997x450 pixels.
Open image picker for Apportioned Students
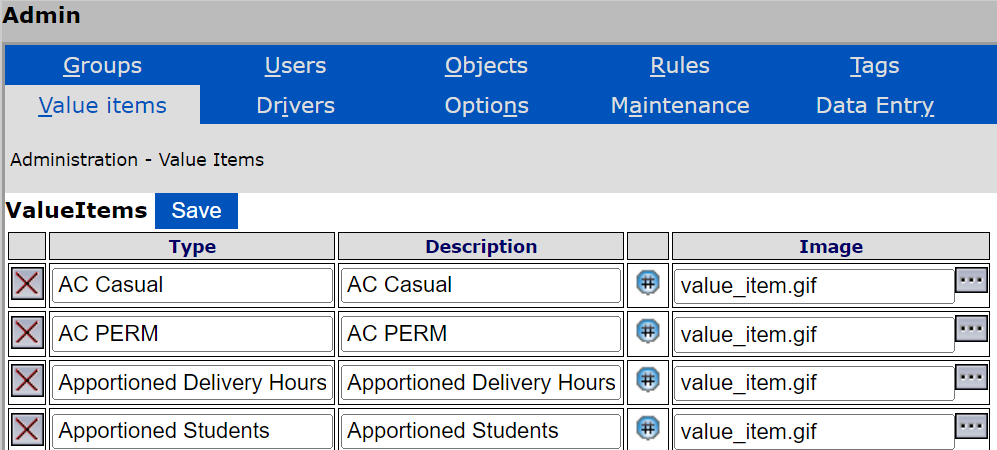coord(971,426)
